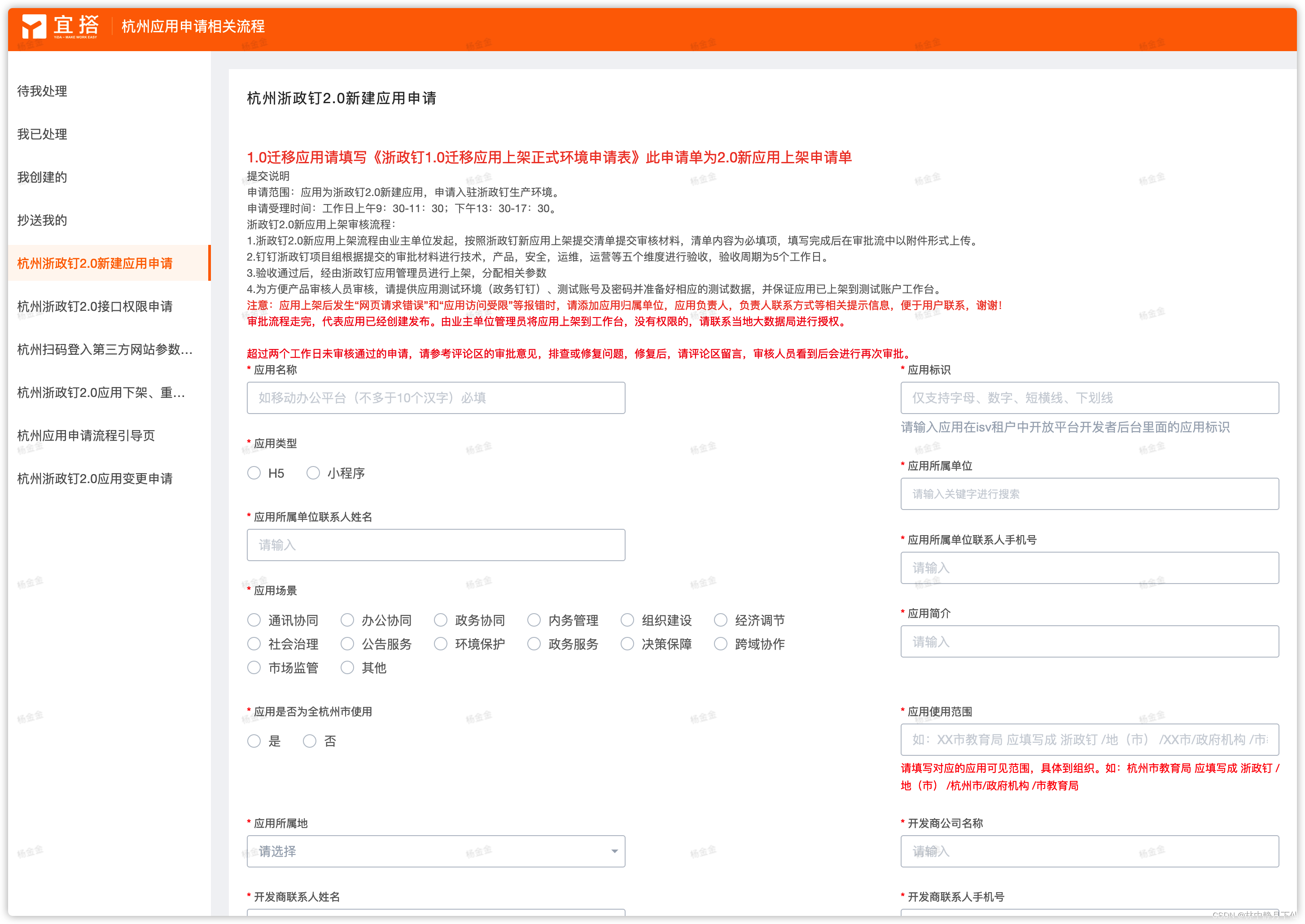
Task: Select the H5 application type radio
Action: [x=254, y=473]
